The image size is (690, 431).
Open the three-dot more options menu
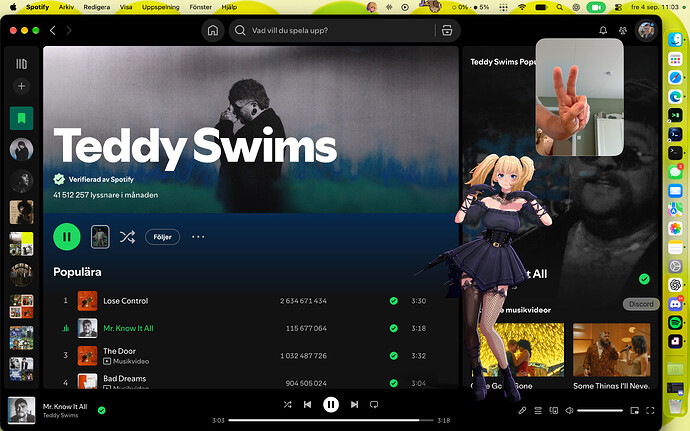(x=198, y=237)
